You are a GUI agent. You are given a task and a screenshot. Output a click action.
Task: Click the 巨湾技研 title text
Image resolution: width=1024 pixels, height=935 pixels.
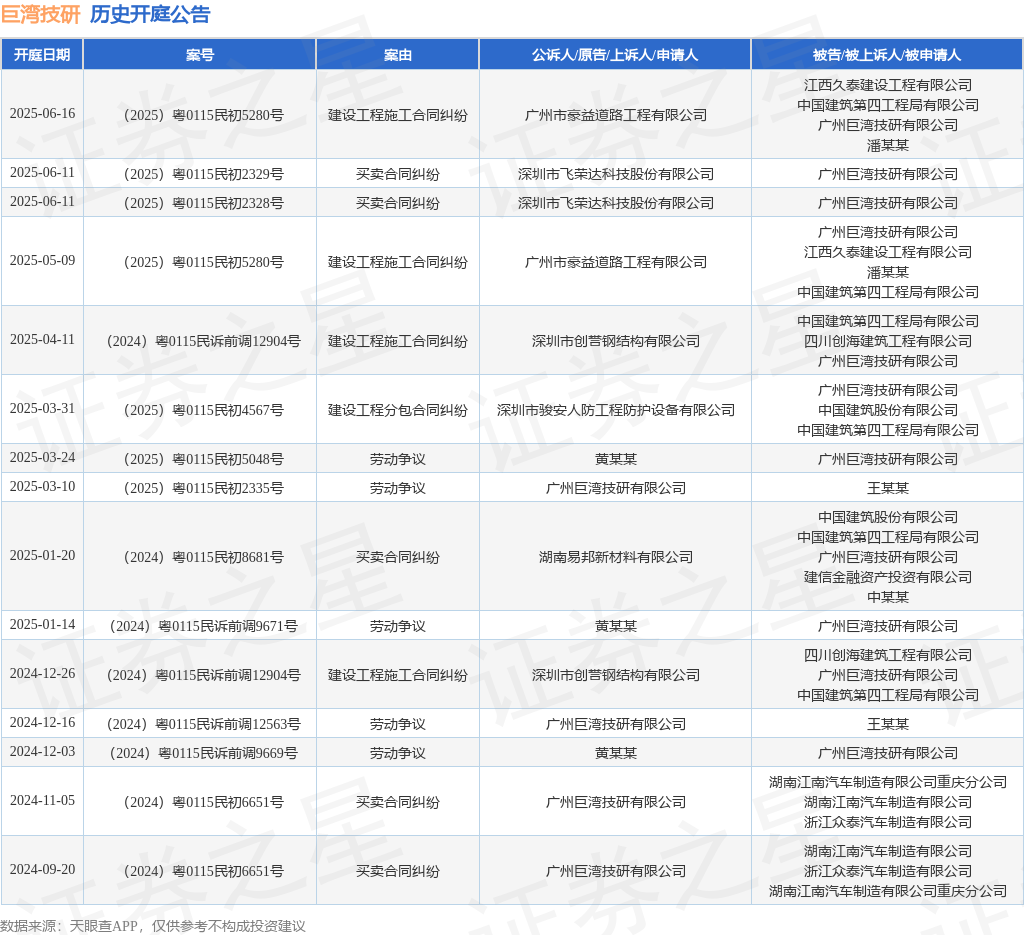(40, 14)
